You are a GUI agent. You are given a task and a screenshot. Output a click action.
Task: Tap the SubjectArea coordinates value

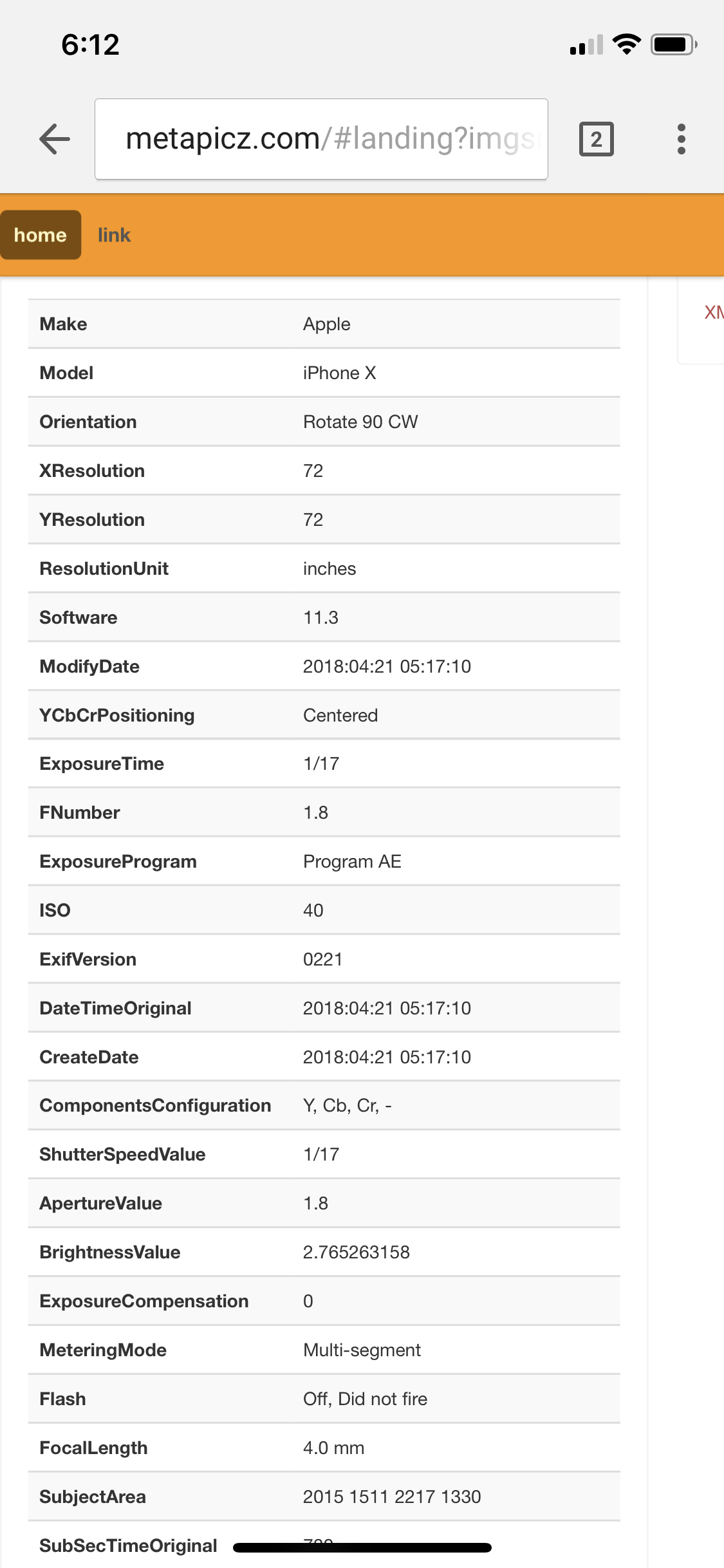(x=392, y=1497)
